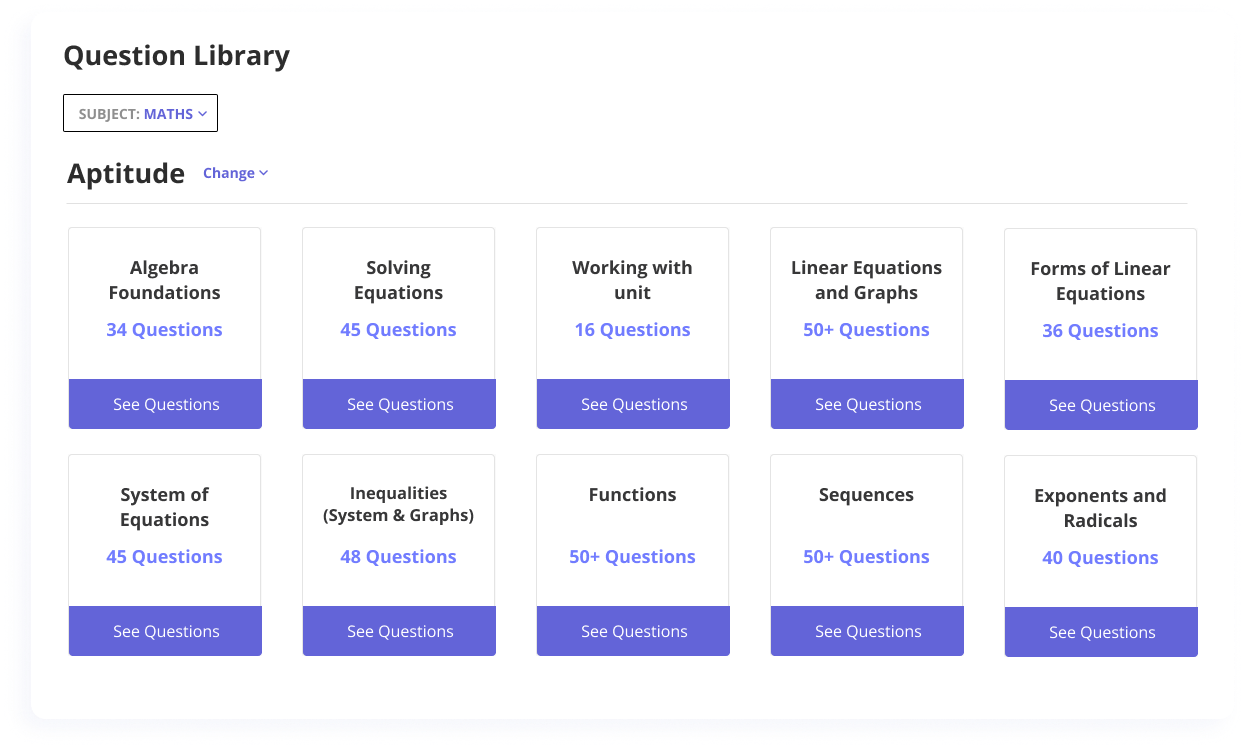Open the Subject: Maths dropdown

pos(140,114)
